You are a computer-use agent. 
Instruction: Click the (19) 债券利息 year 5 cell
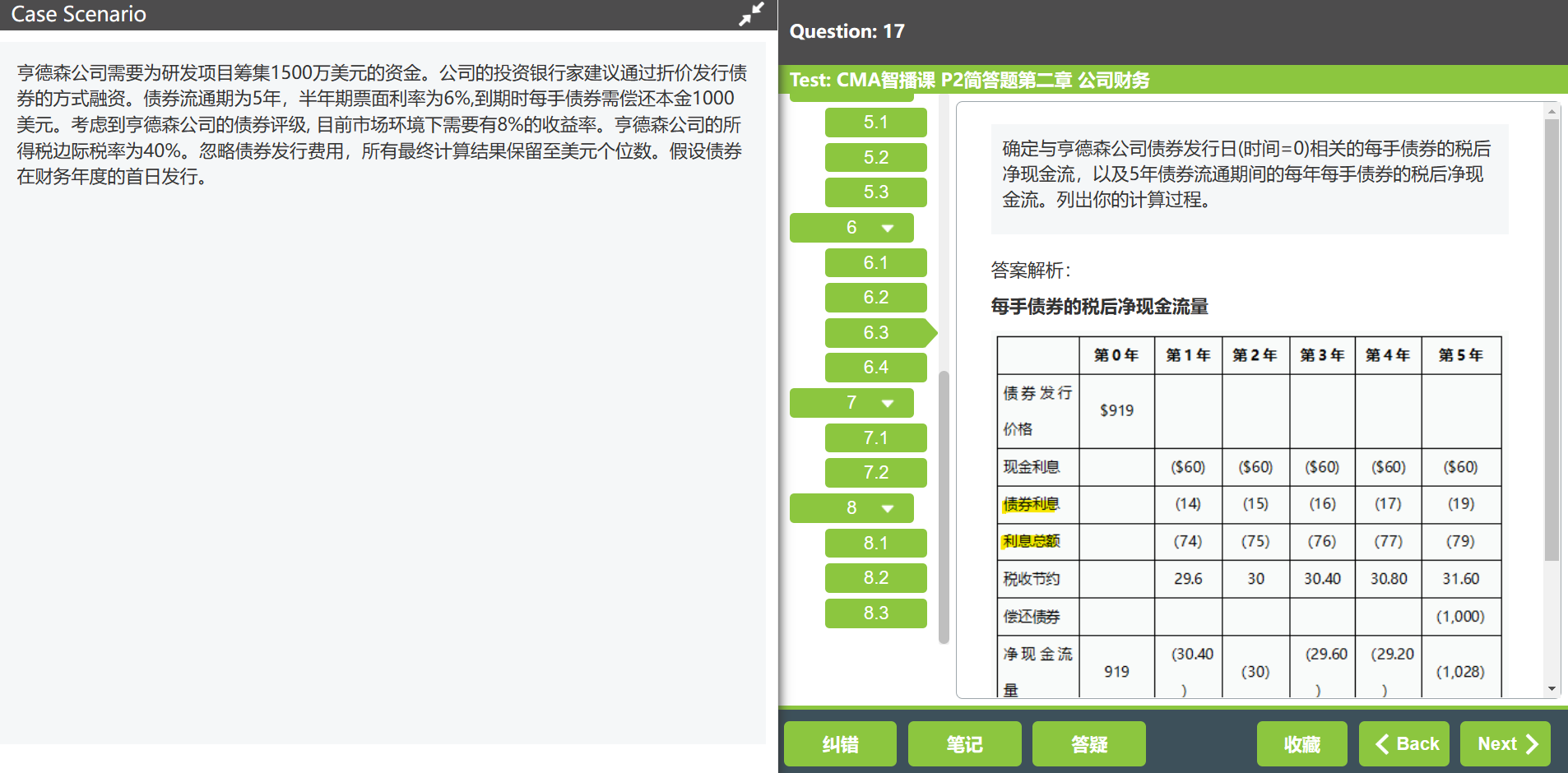pyautogui.click(x=1461, y=504)
